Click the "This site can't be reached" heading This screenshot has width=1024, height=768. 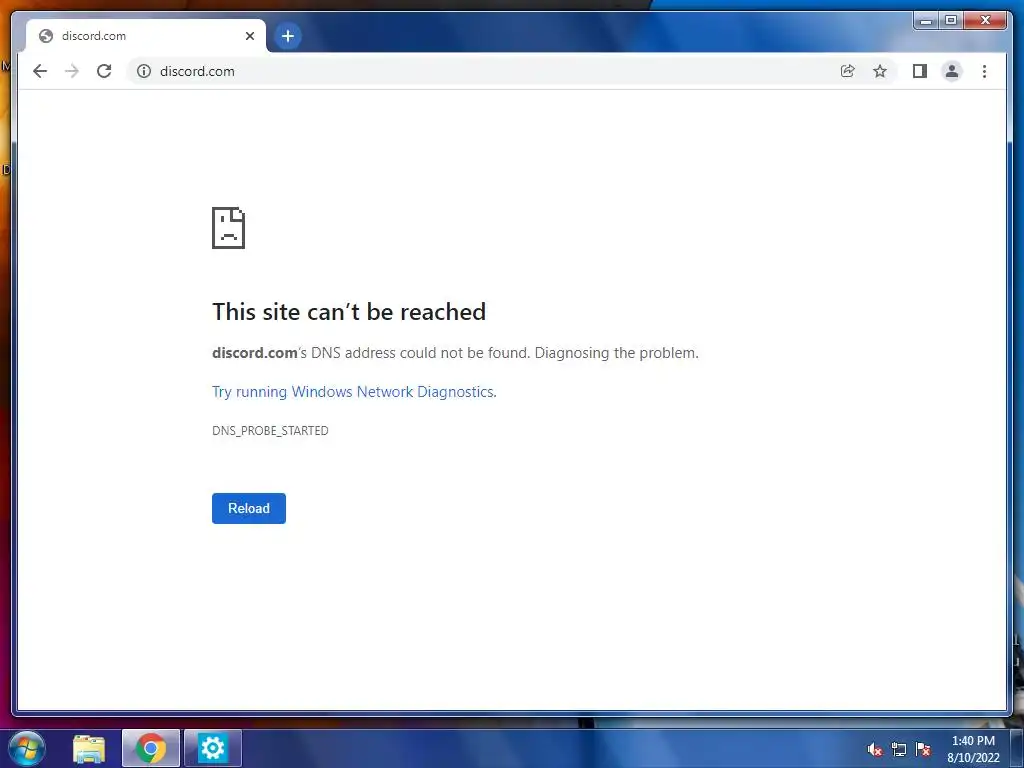tap(349, 312)
